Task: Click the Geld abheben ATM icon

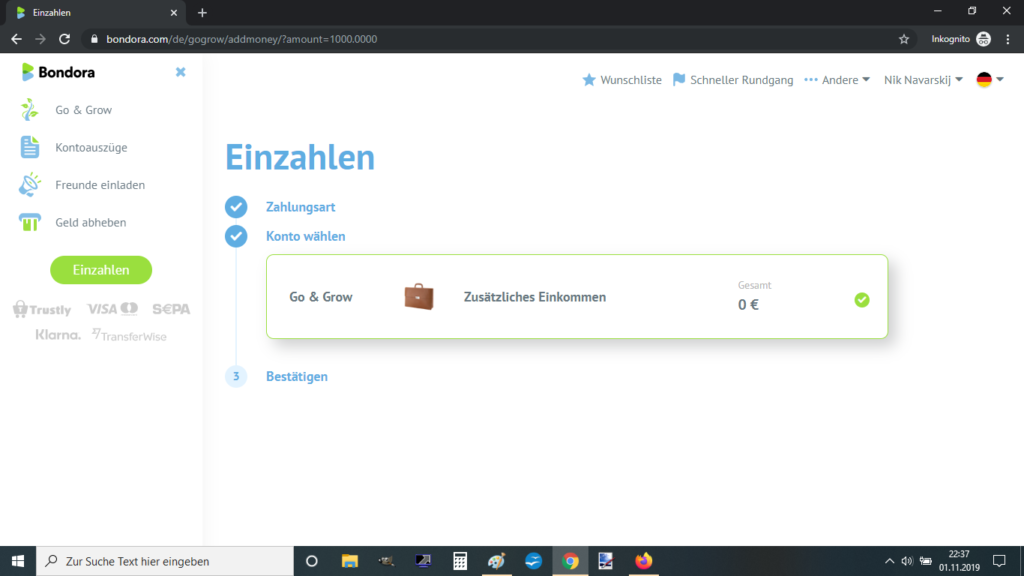Action: pyautogui.click(x=29, y=222)
